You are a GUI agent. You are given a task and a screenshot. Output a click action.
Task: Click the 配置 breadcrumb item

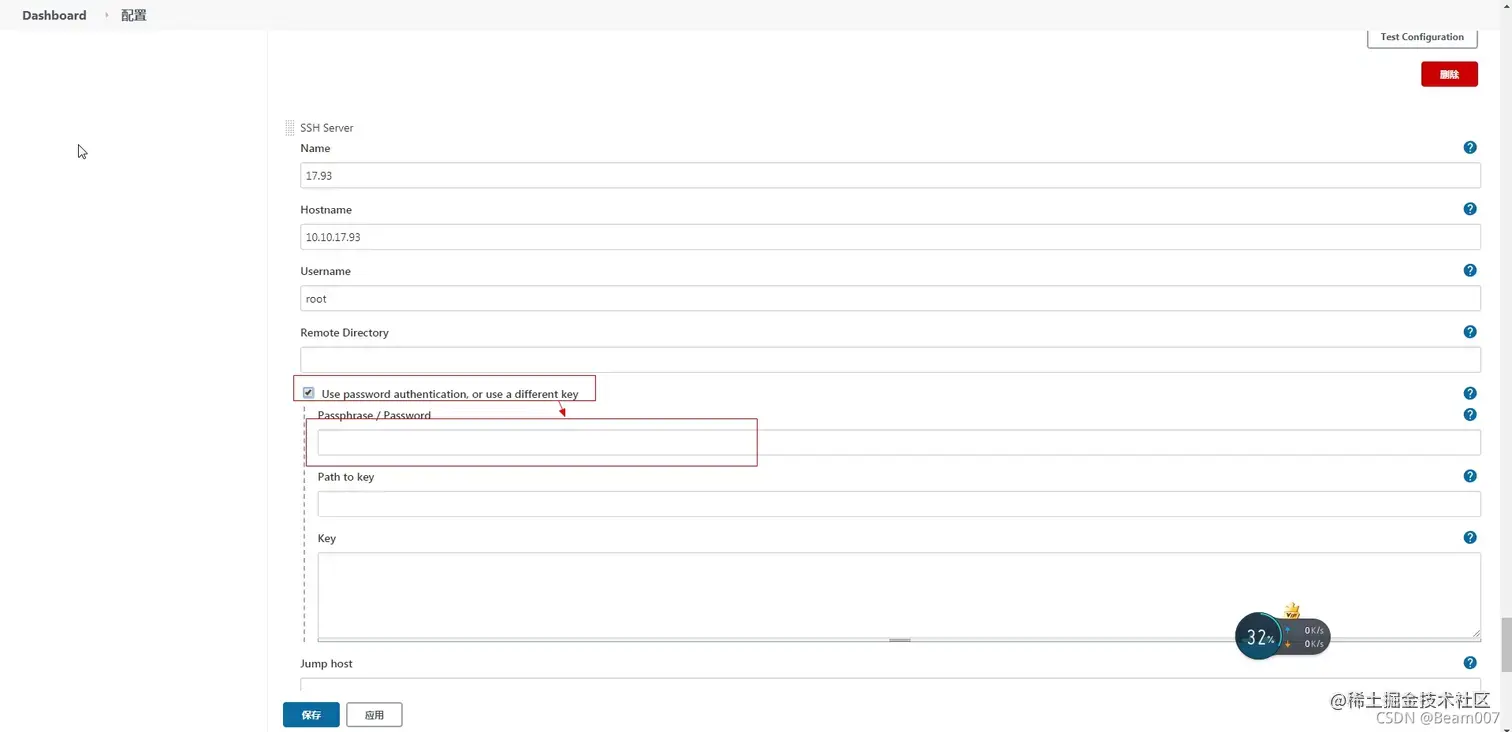coord(134,15)
